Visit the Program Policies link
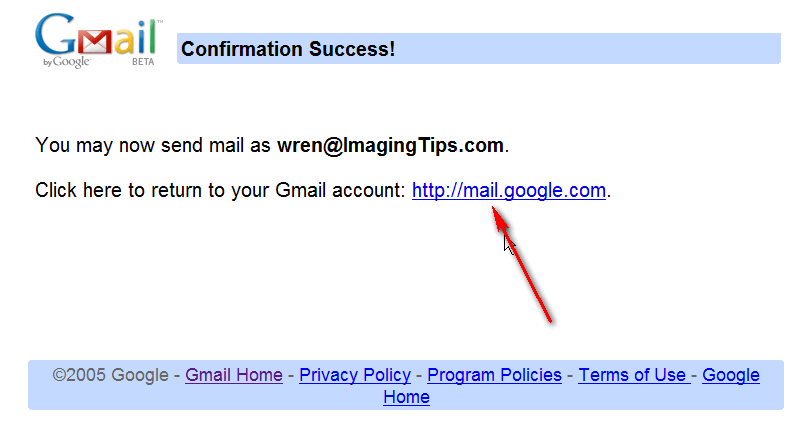The image size is (812, 425). click(494, 375)
